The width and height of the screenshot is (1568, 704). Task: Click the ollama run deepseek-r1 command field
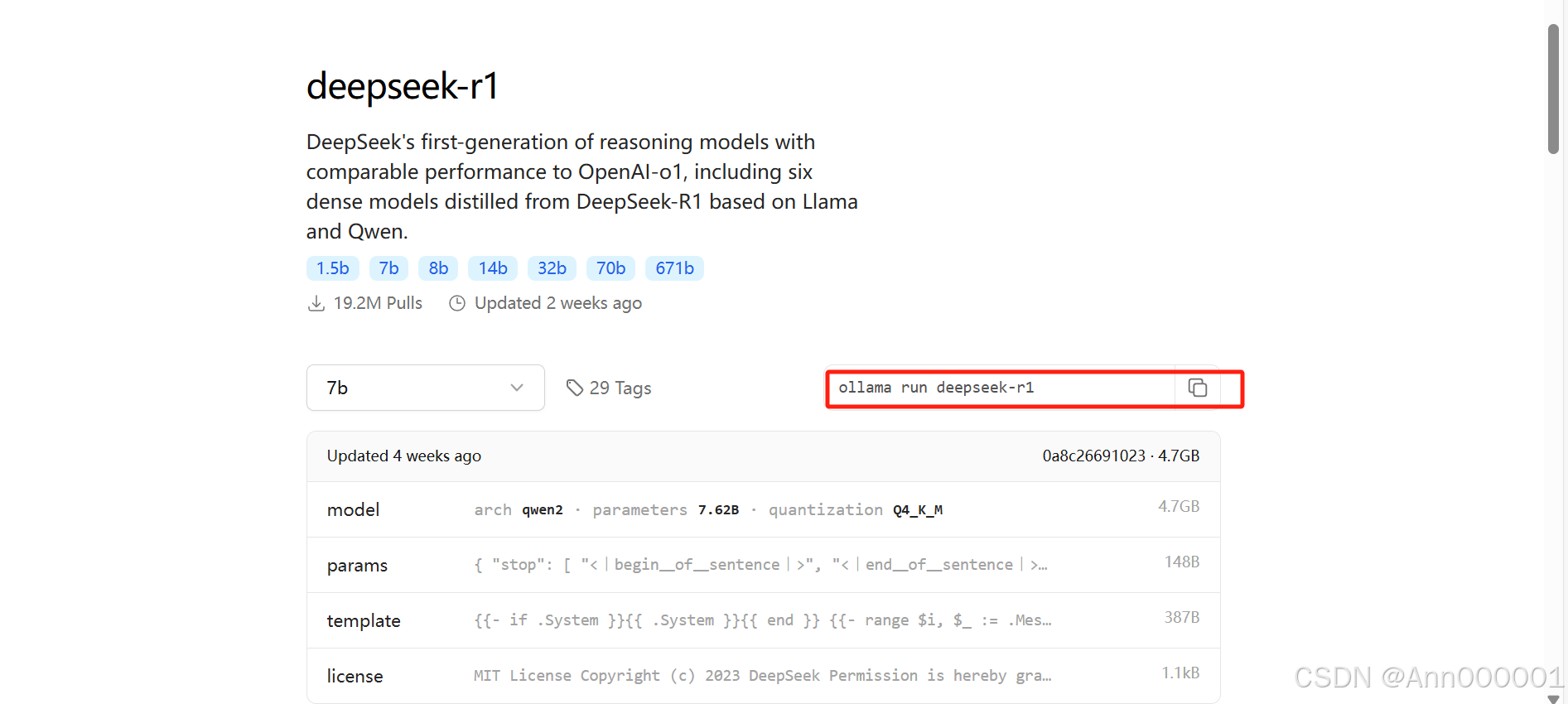[x=1001, y=388]
